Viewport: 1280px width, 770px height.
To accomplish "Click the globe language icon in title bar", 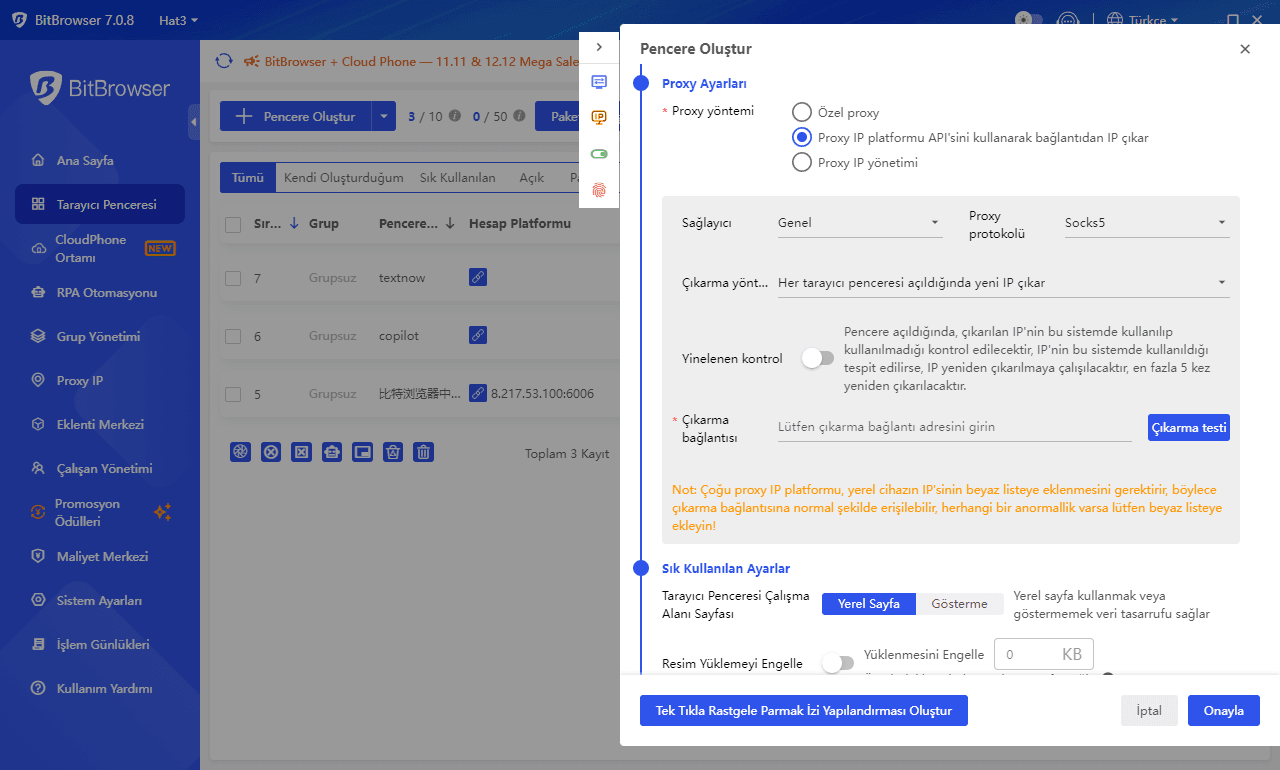I will pos(1115,20).
